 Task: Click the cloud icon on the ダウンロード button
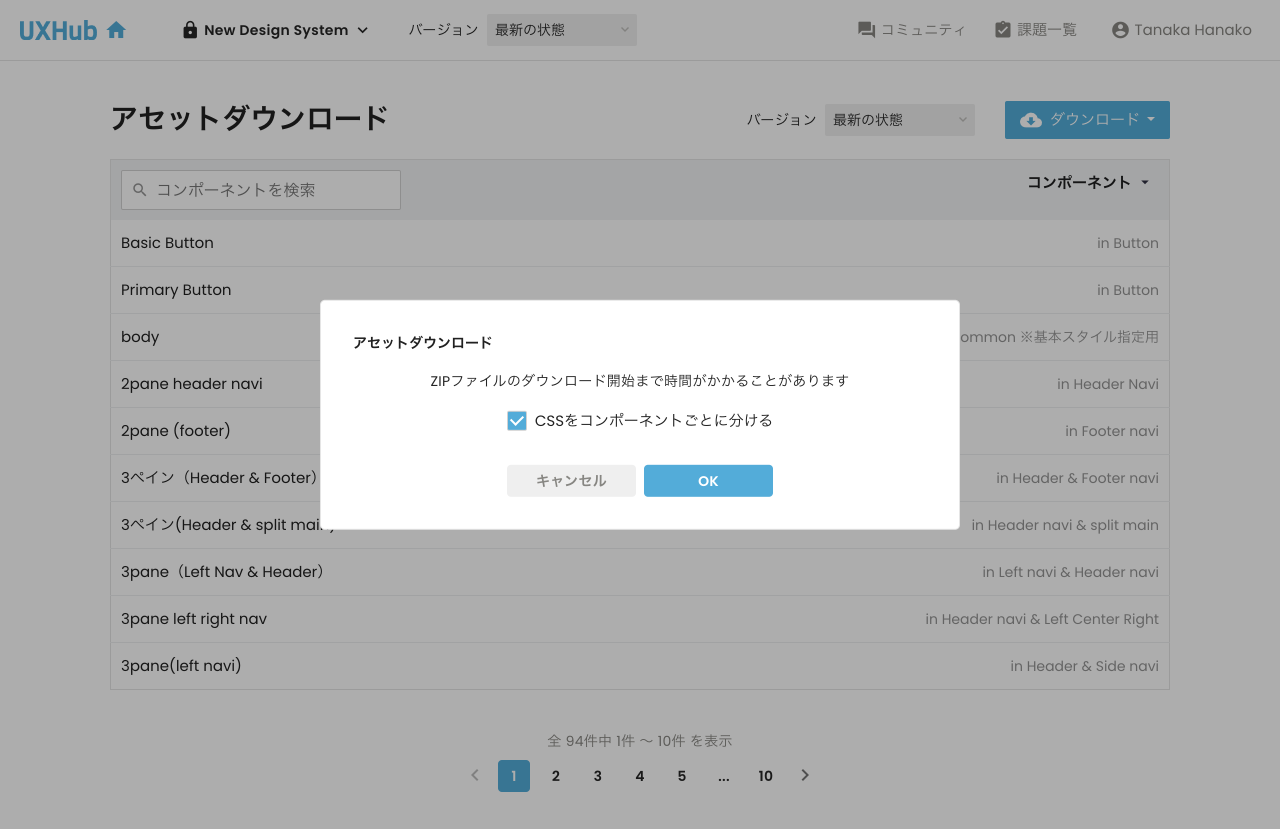(1032, 119)
